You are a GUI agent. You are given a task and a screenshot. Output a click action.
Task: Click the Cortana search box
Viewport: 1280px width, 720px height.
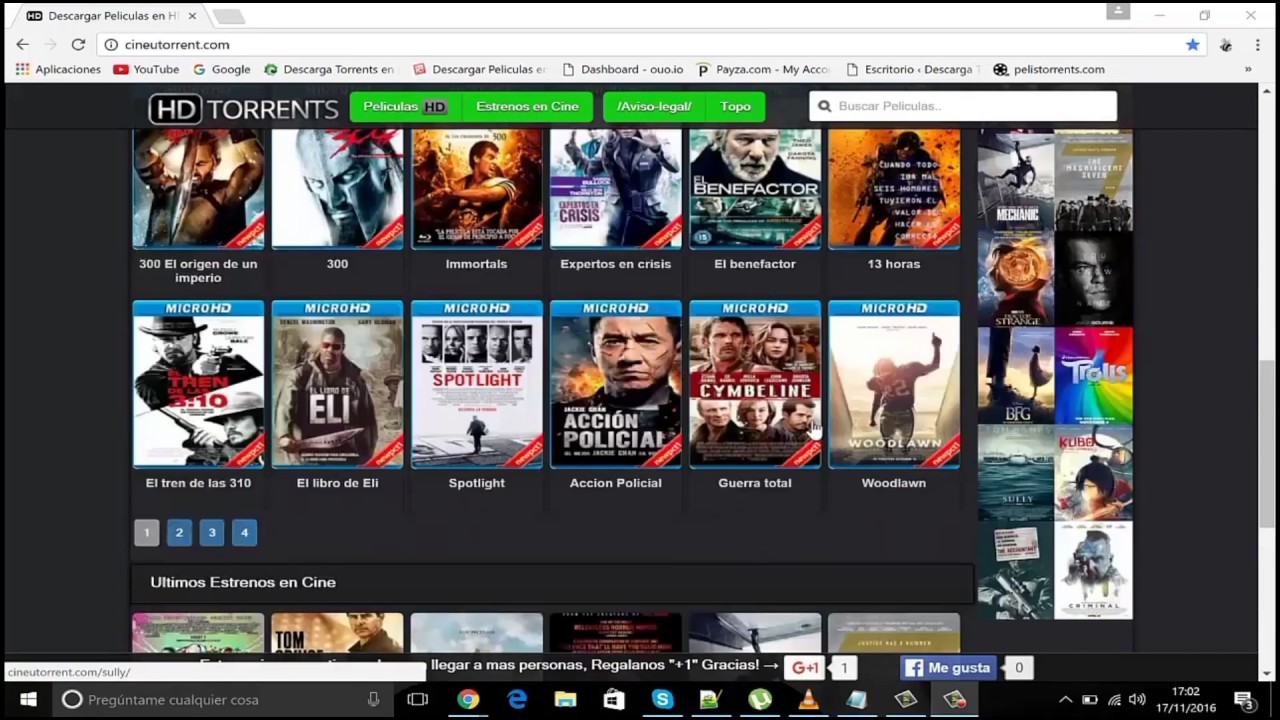point(222,700)
